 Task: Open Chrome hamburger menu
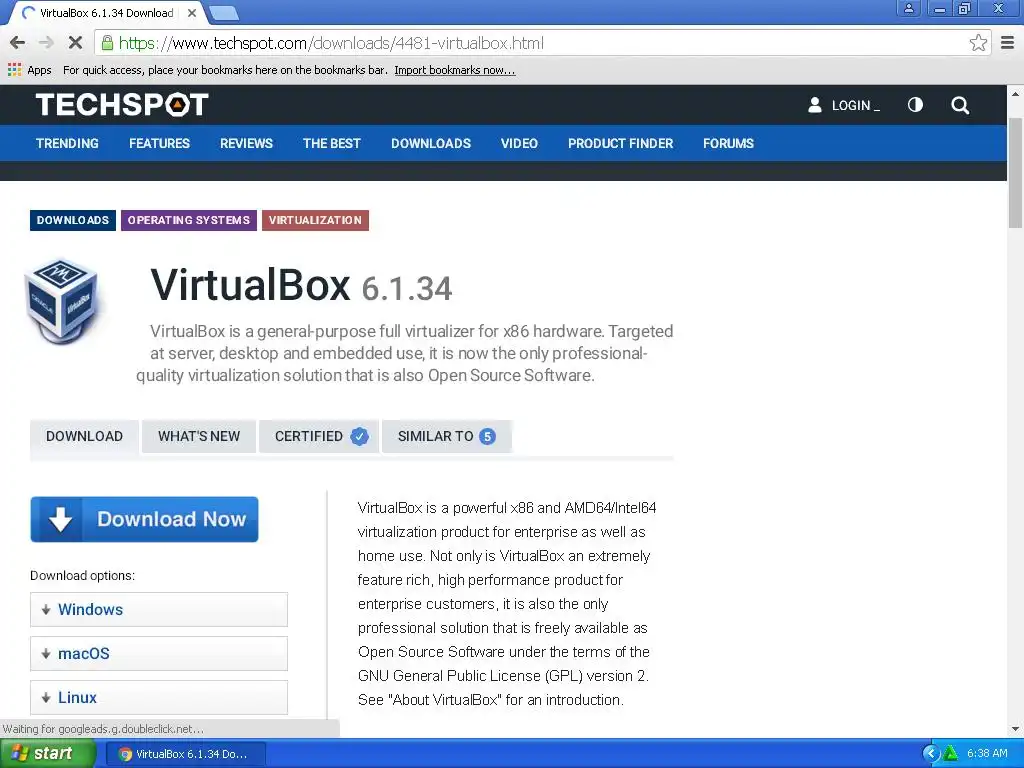click(1008, 43)
